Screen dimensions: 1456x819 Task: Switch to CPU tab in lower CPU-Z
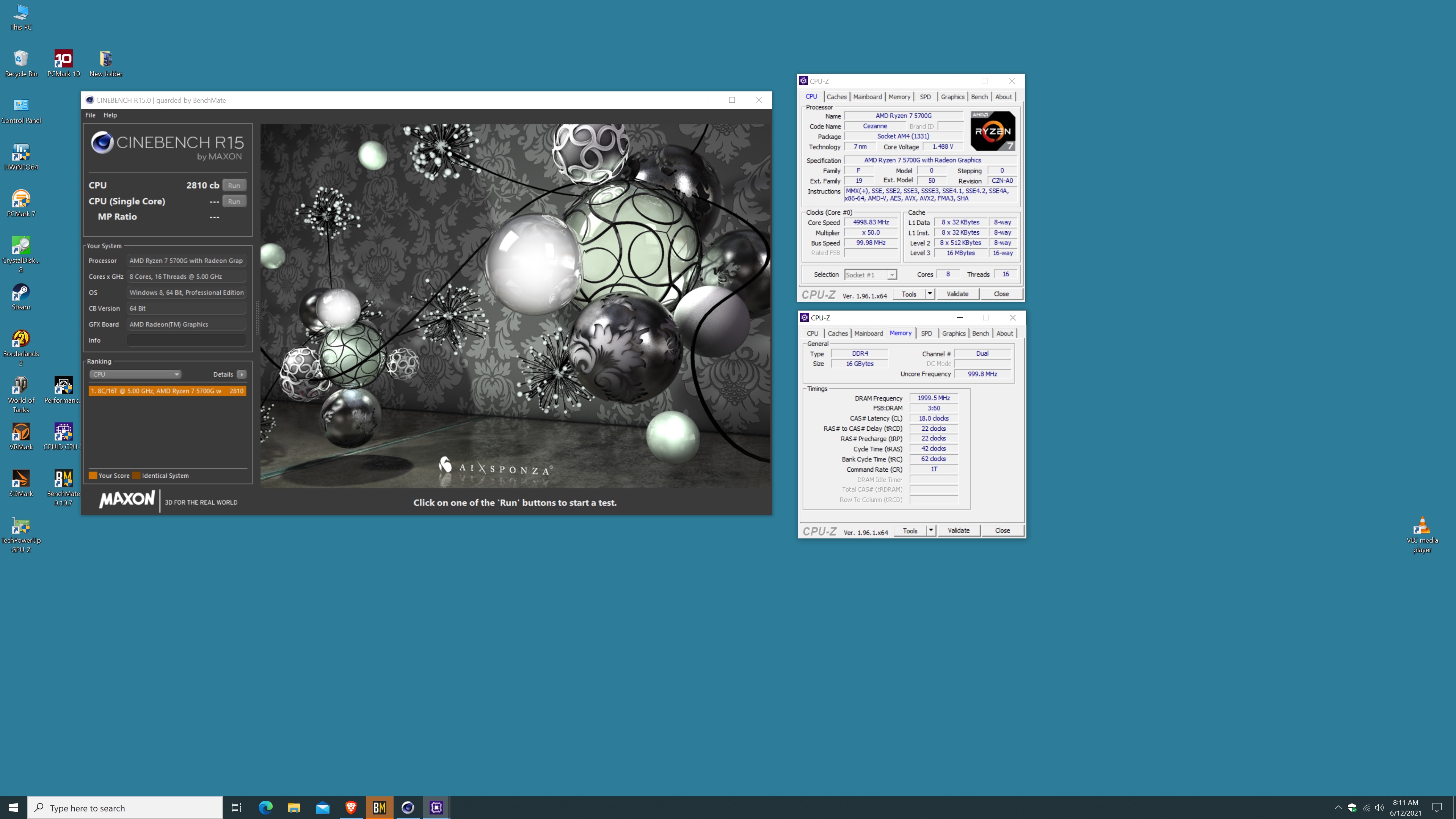pyautogui.click(x=812, y=334)
